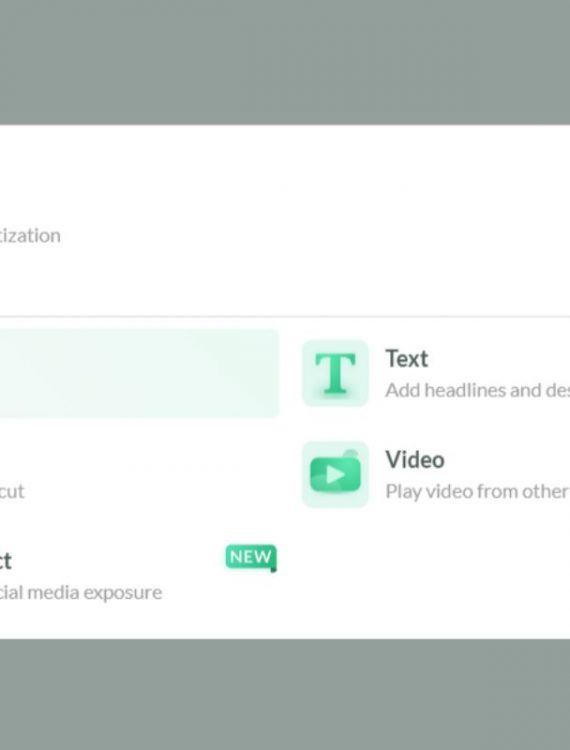Click the white play triangle in Video icon
Viewport: 570px width, 750px height.
335,475
